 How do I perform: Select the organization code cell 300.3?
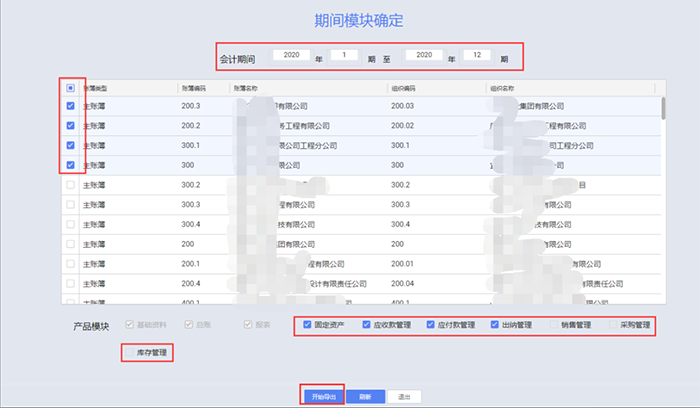pyautogui.click(x=400, y=204)
